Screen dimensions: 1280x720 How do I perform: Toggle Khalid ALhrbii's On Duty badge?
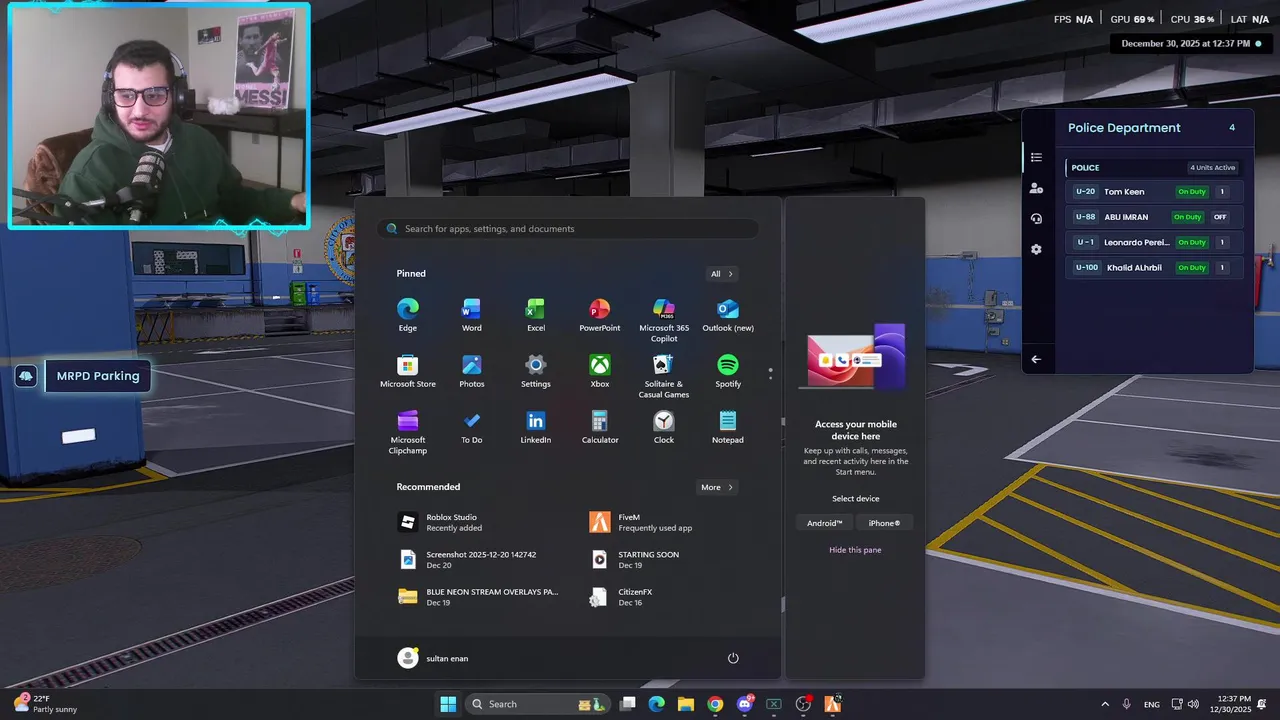[x=1191, y=268]
